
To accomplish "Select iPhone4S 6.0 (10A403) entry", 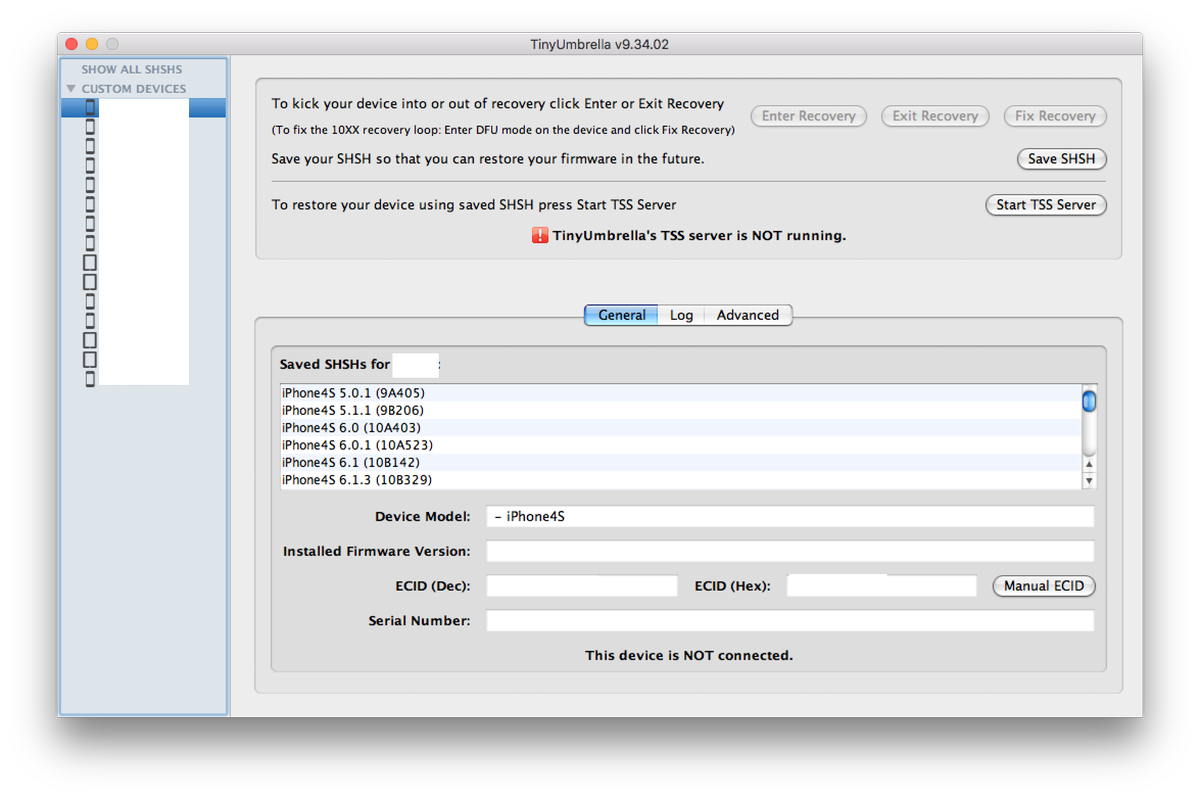I will [680, 428].
